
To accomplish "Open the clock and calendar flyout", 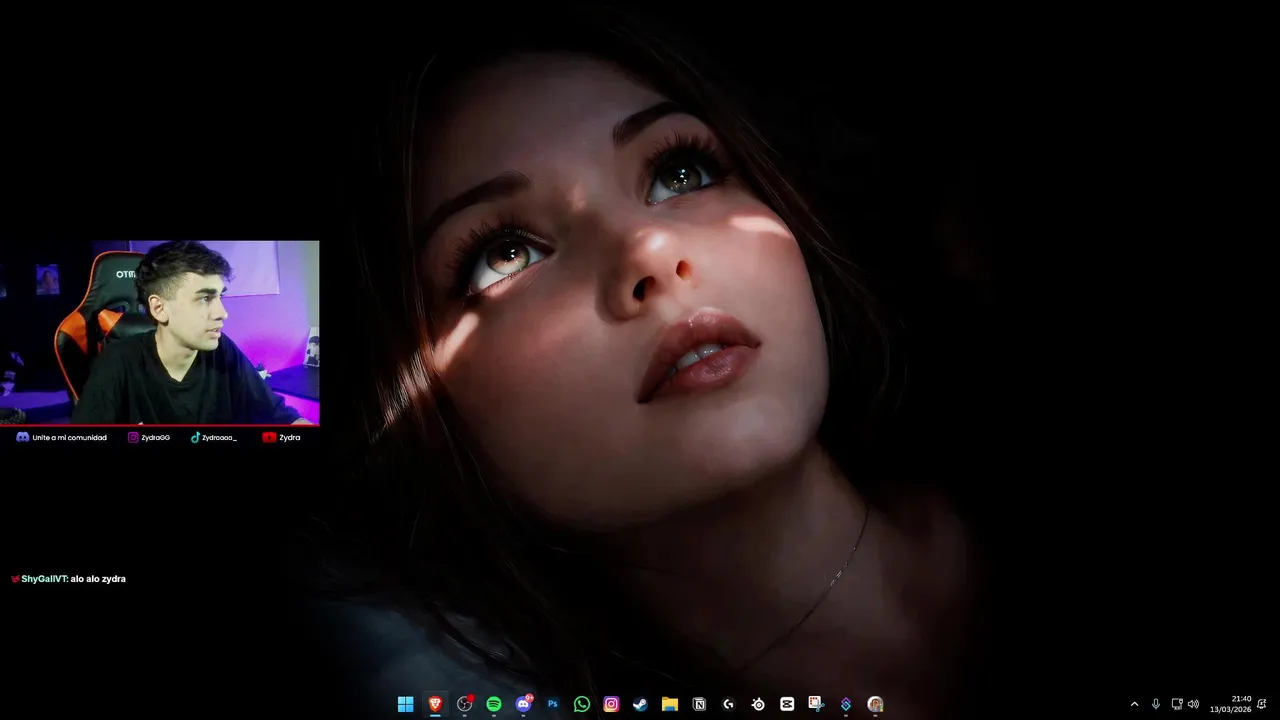I will [x=1230, y=704].
